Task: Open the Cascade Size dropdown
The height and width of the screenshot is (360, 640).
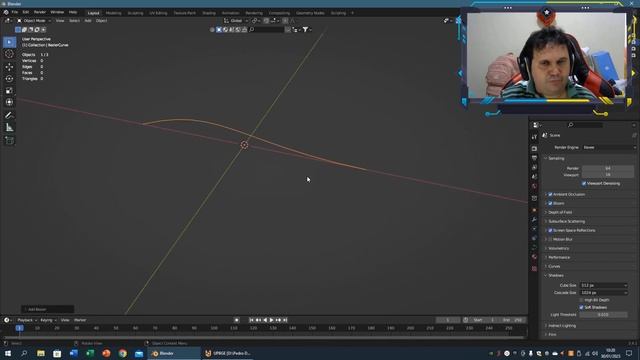Action: pos(604,293)
